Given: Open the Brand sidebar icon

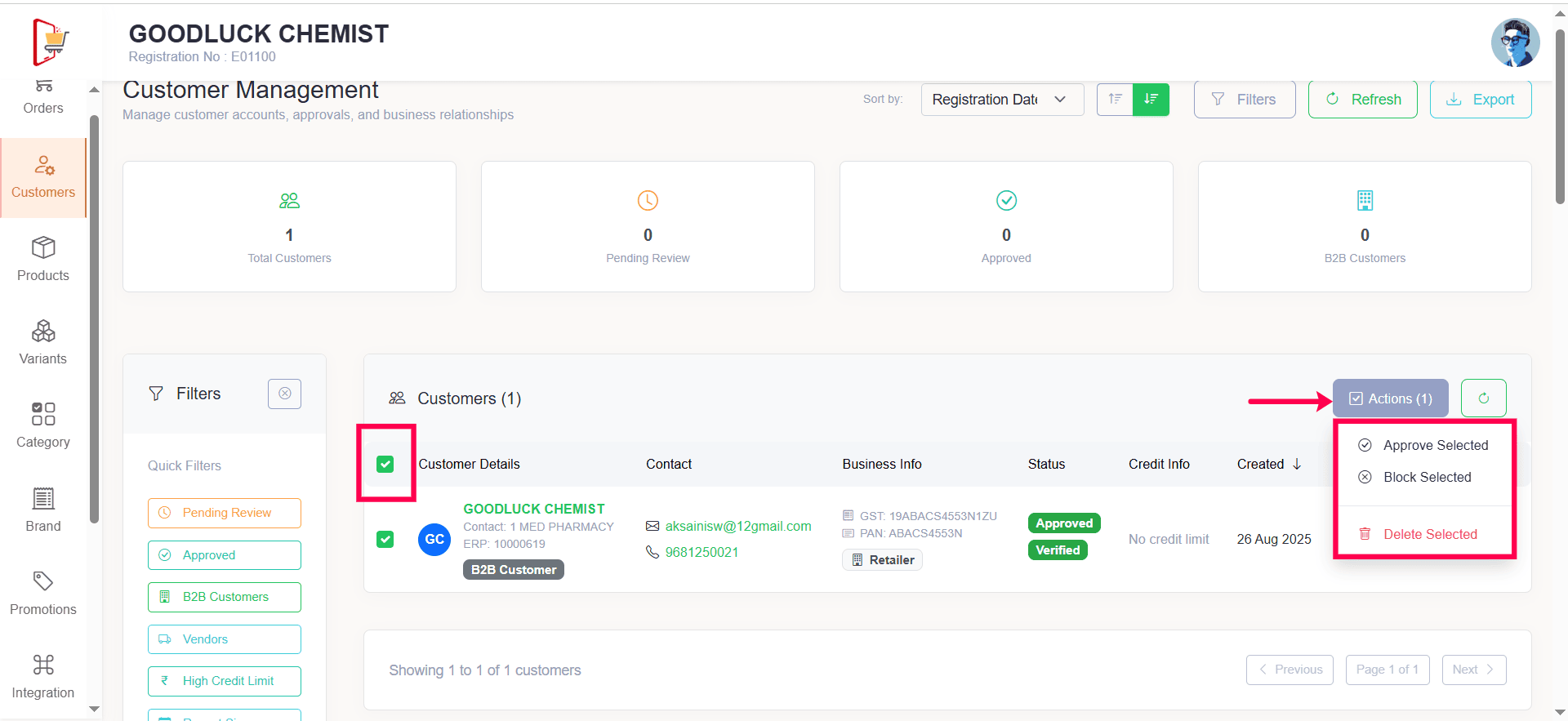Looking at the screenshot, I should click(x=43, y=510).
